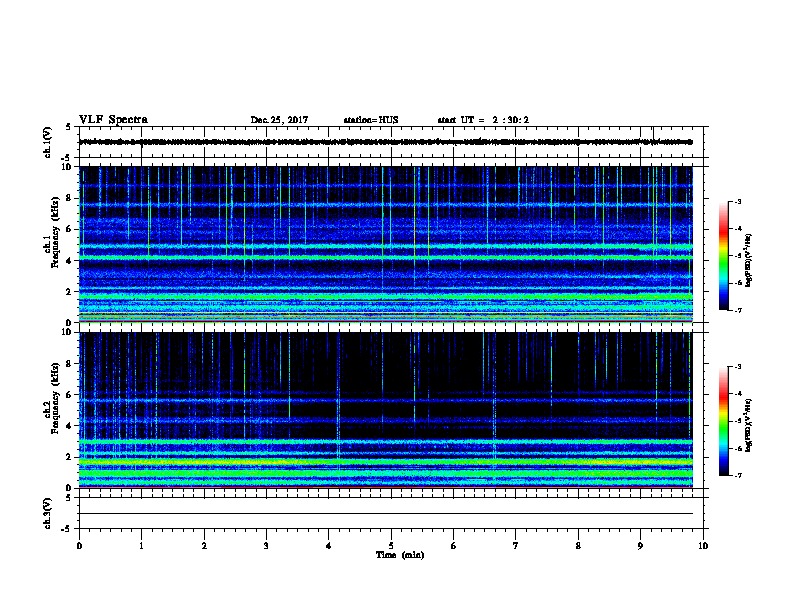
Task: Click the time axis tick "0"
Action: point(79,546)
